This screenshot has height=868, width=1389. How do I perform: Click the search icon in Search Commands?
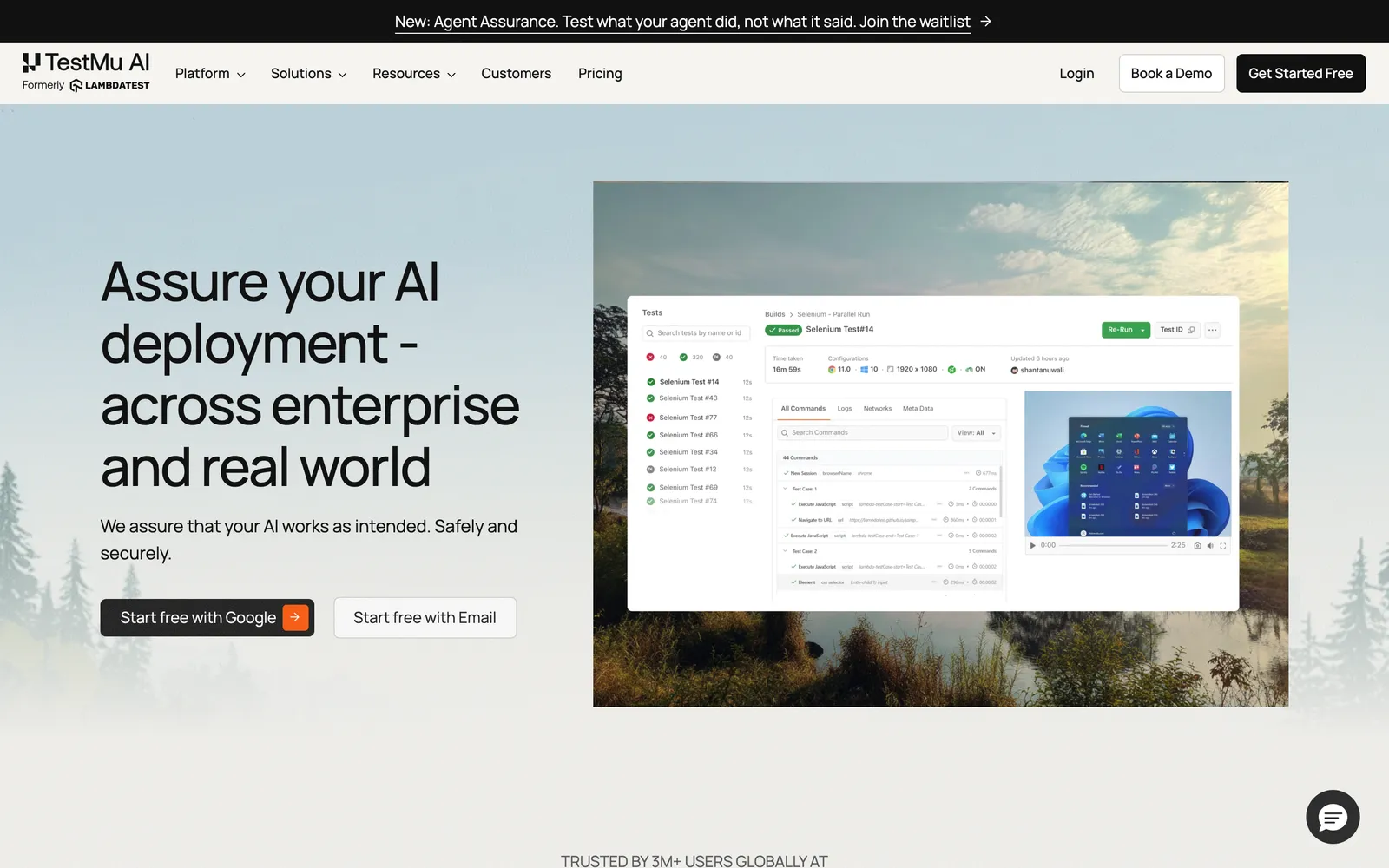785,432
